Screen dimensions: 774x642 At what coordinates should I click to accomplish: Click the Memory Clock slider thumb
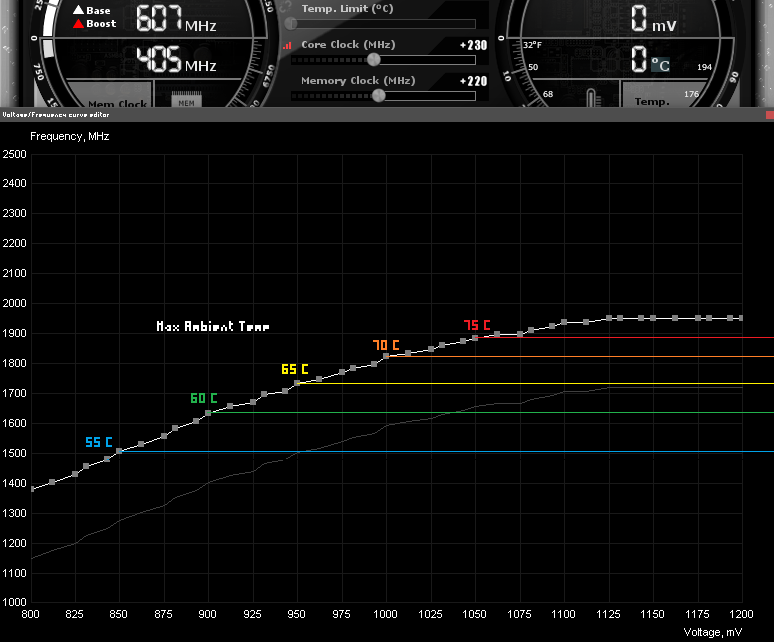[x=379, y=95]
